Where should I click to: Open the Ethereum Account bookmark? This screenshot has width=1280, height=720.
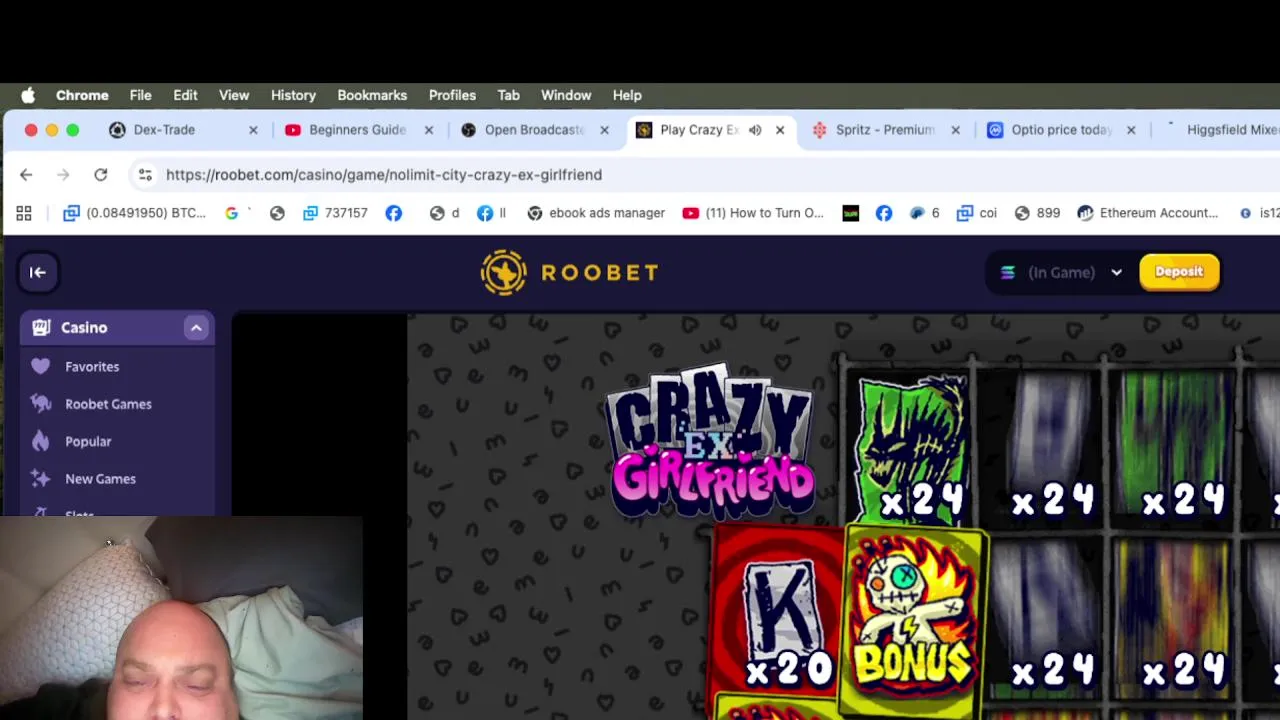(x=1148, y=213)
